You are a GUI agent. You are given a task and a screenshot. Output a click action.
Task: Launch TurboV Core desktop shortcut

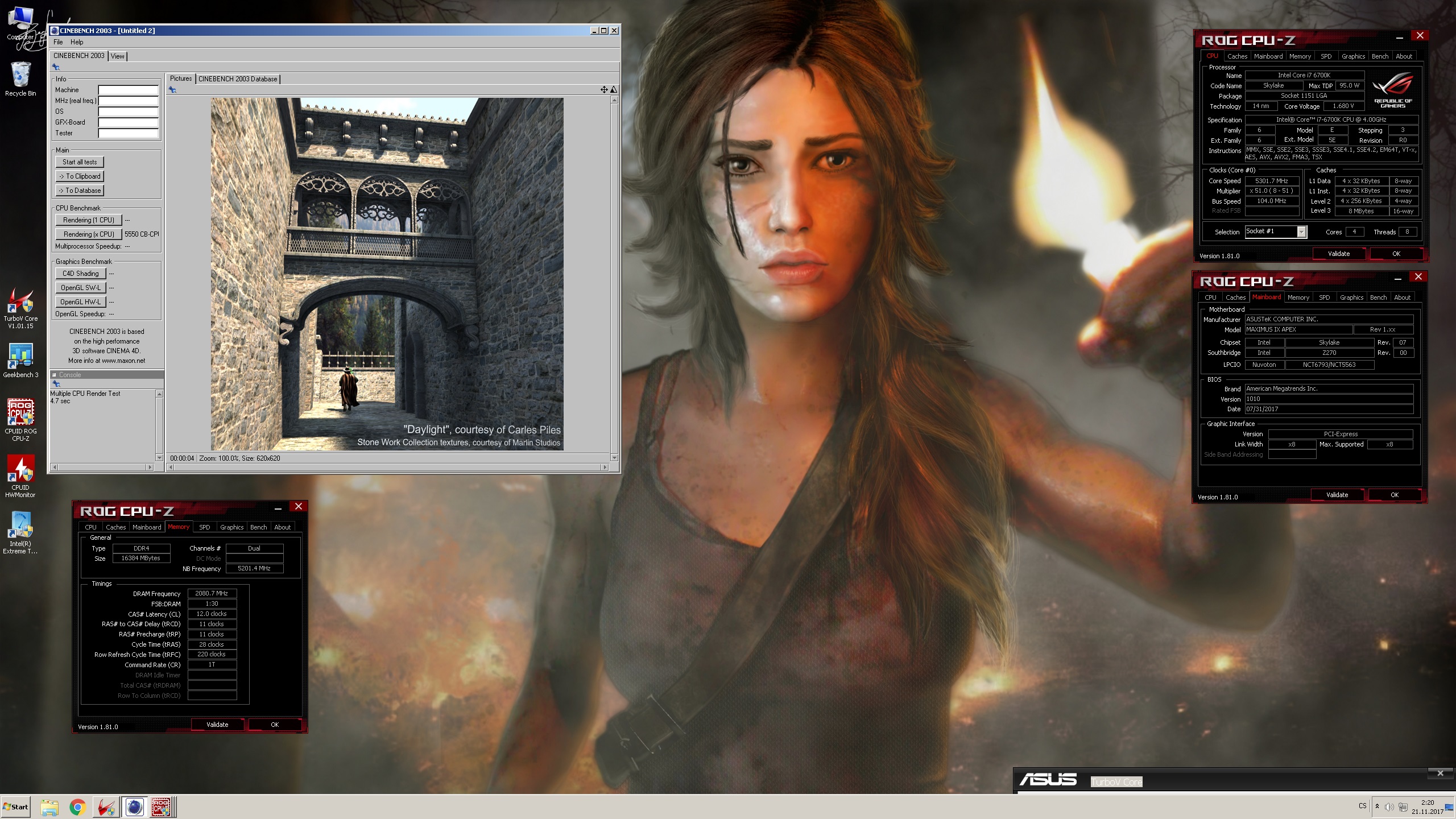[x=20, y=308]
